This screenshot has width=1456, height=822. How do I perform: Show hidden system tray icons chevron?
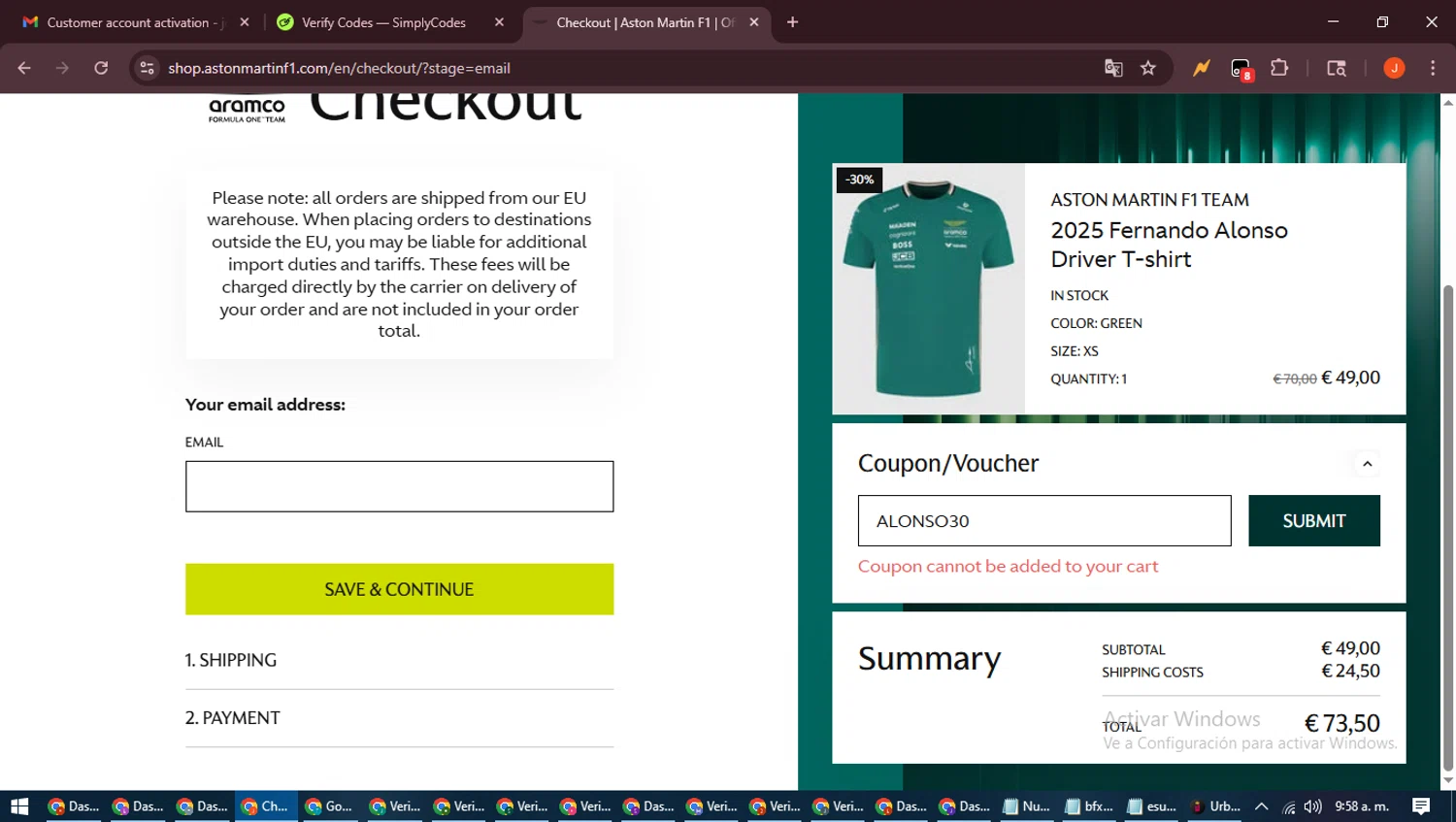point(1262,806)
